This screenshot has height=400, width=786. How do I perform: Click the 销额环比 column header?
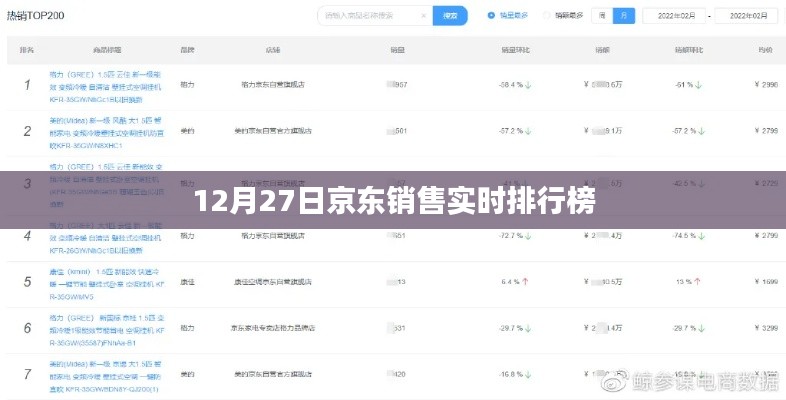(x=689, y=50)
